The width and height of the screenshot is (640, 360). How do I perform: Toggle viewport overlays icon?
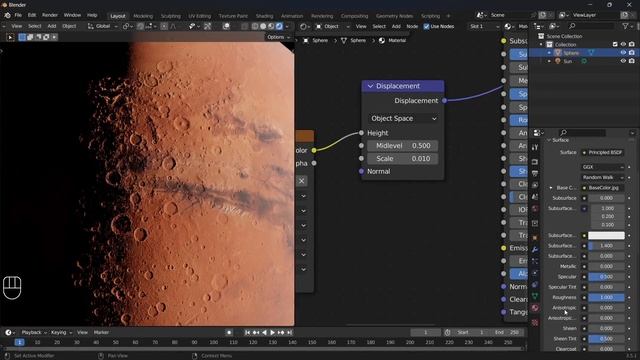click(226, 26)
